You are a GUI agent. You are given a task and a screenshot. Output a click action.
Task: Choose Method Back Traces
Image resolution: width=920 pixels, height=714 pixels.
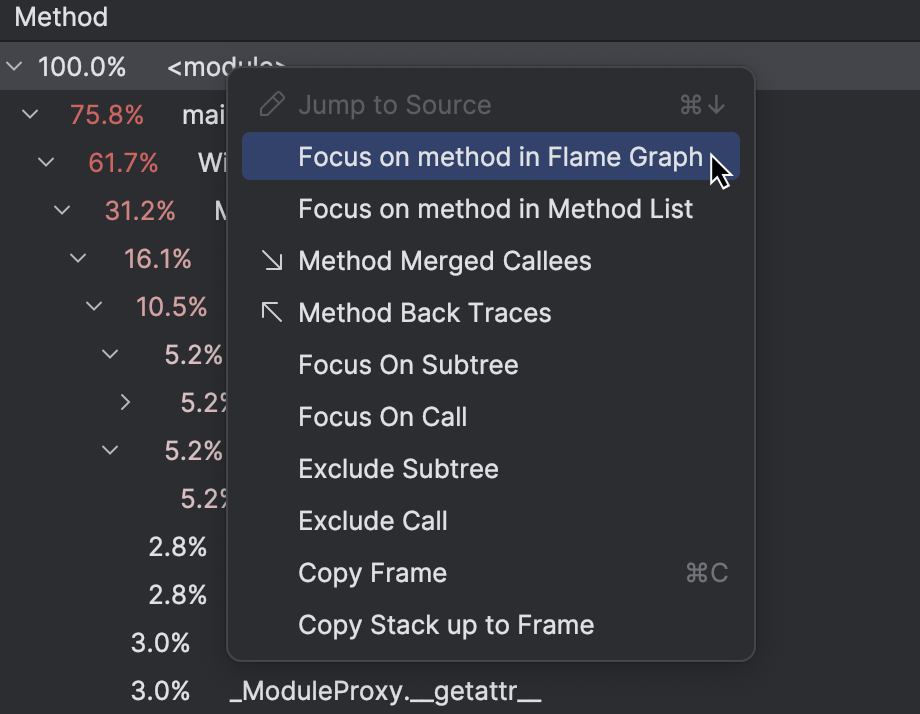(x=424, y=312)
